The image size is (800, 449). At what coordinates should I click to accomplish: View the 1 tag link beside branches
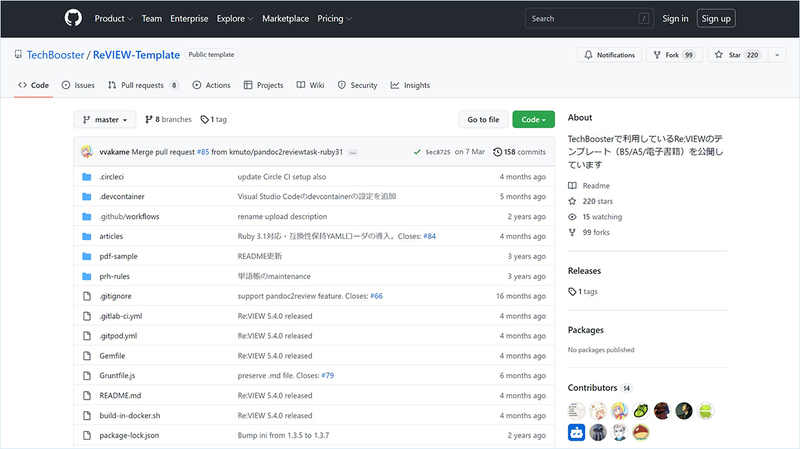[x=214, y=119]
